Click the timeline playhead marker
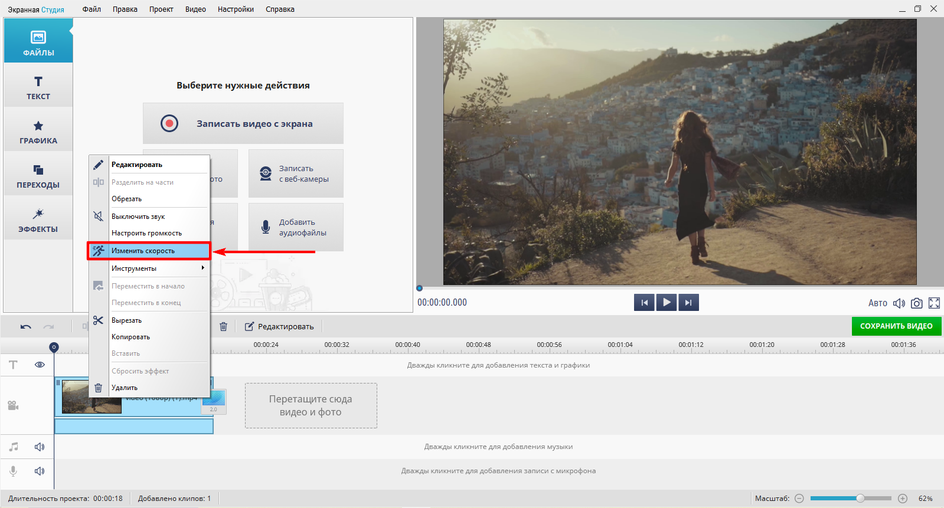 click(x=54, y=347)
